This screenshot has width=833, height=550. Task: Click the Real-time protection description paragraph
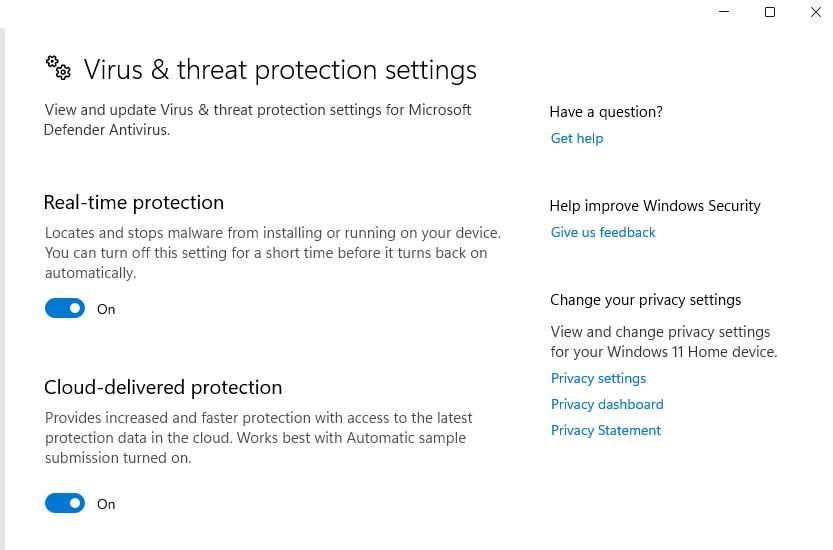[272, 252]
